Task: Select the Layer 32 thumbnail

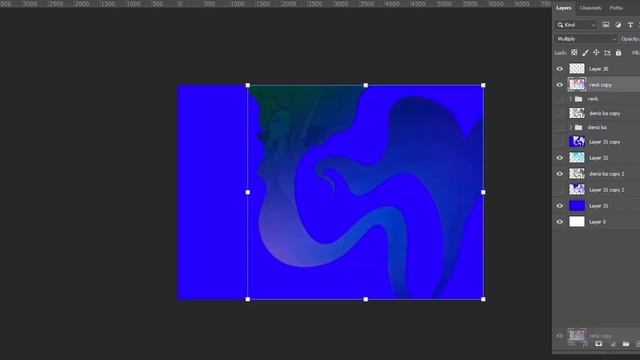Action: tap(577, 158)
